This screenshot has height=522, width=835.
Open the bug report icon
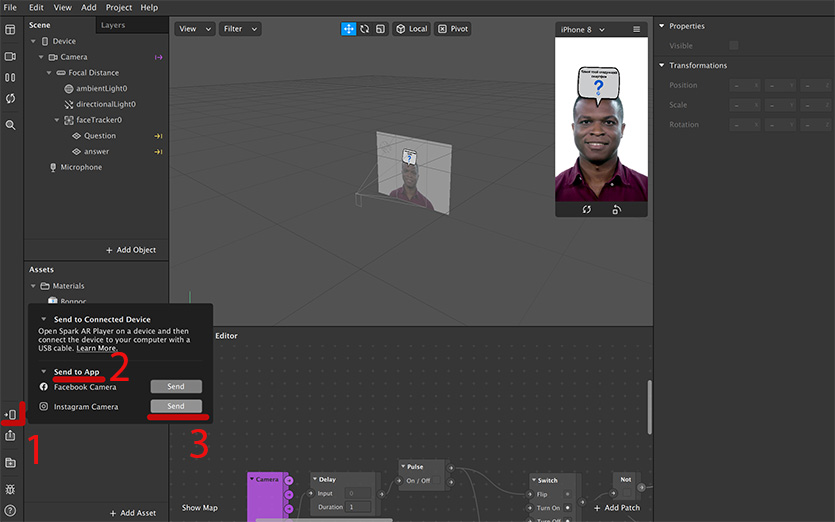pyautogui.click(x=10, y=489)
